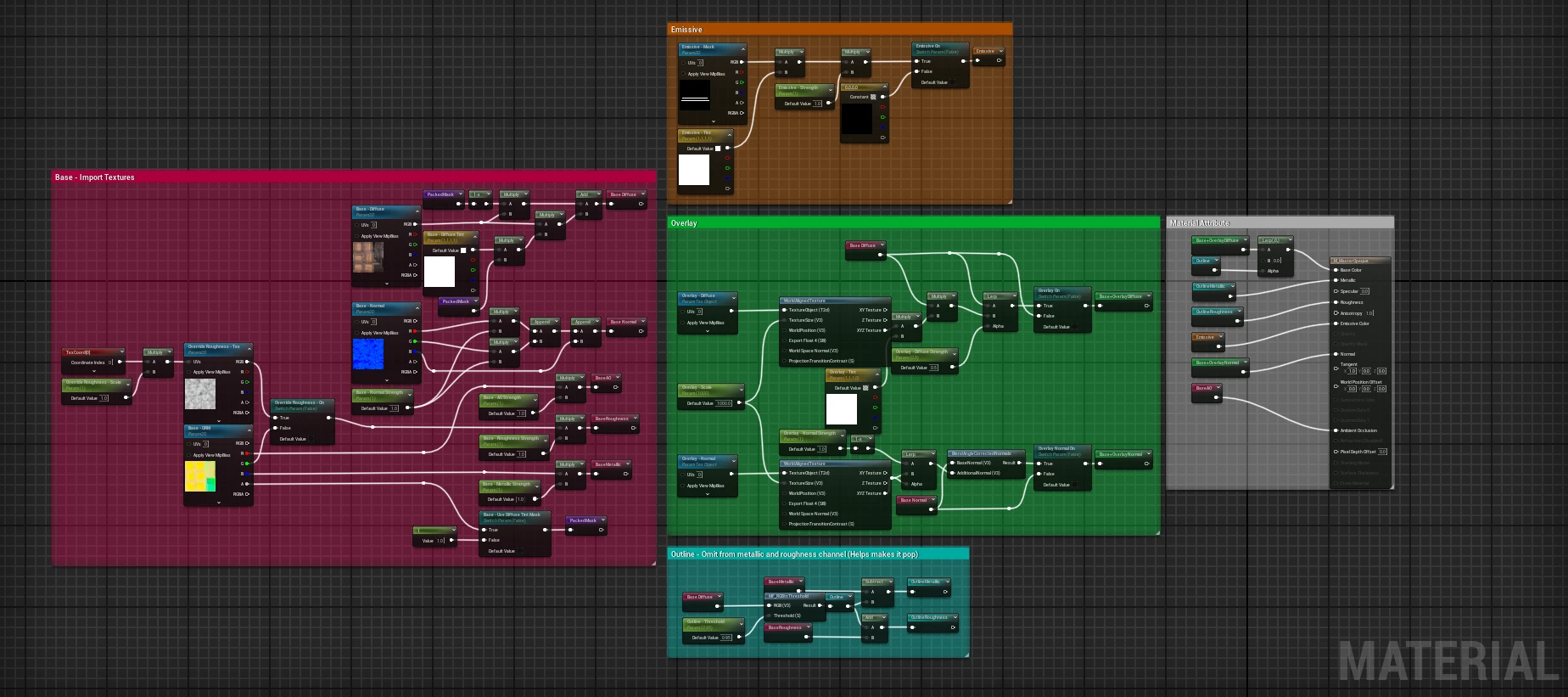The height and width of the screenshot is (697, 1568).
Task: Open the Base - Diffuse Tint default color swatch
Action: click(463, 250)
